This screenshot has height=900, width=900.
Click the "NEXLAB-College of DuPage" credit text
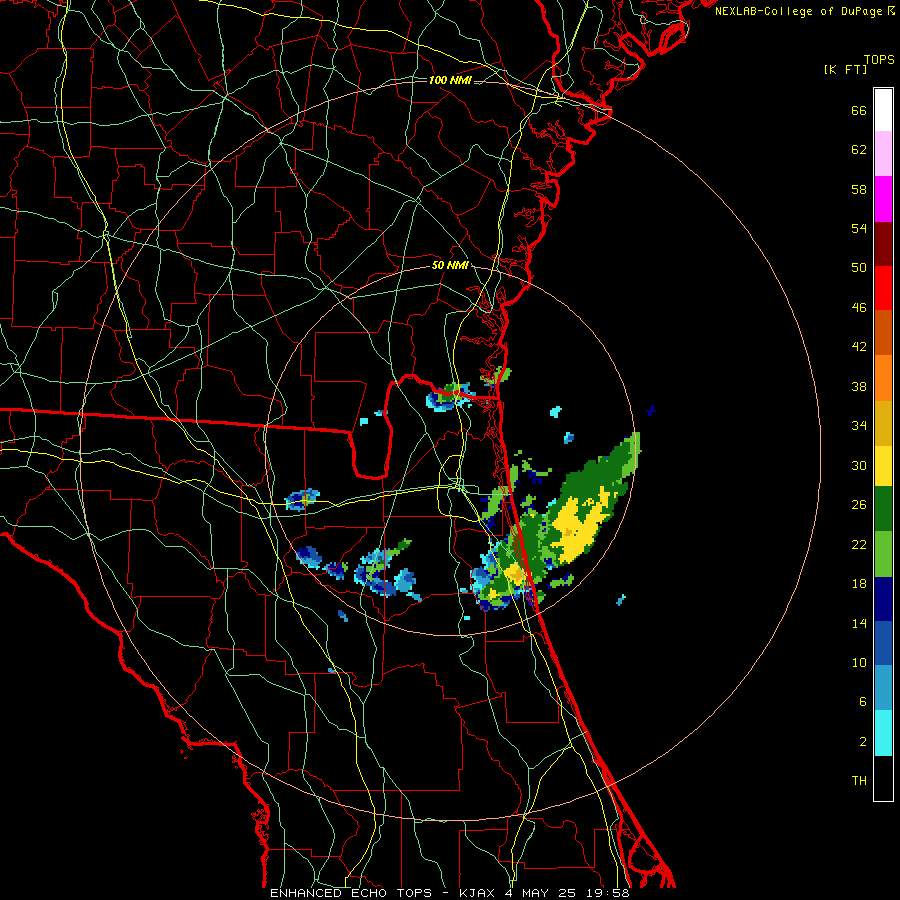pyautogui.click(x=798, y=11)
